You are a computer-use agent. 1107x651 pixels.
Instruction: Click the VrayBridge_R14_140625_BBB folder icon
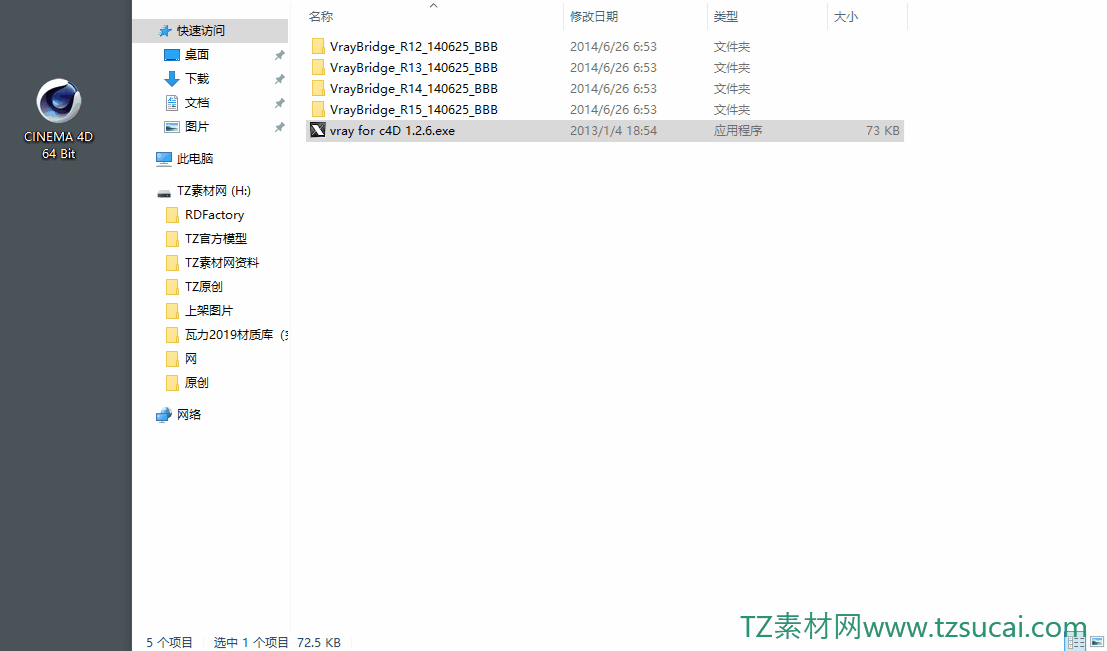[318, 88]
